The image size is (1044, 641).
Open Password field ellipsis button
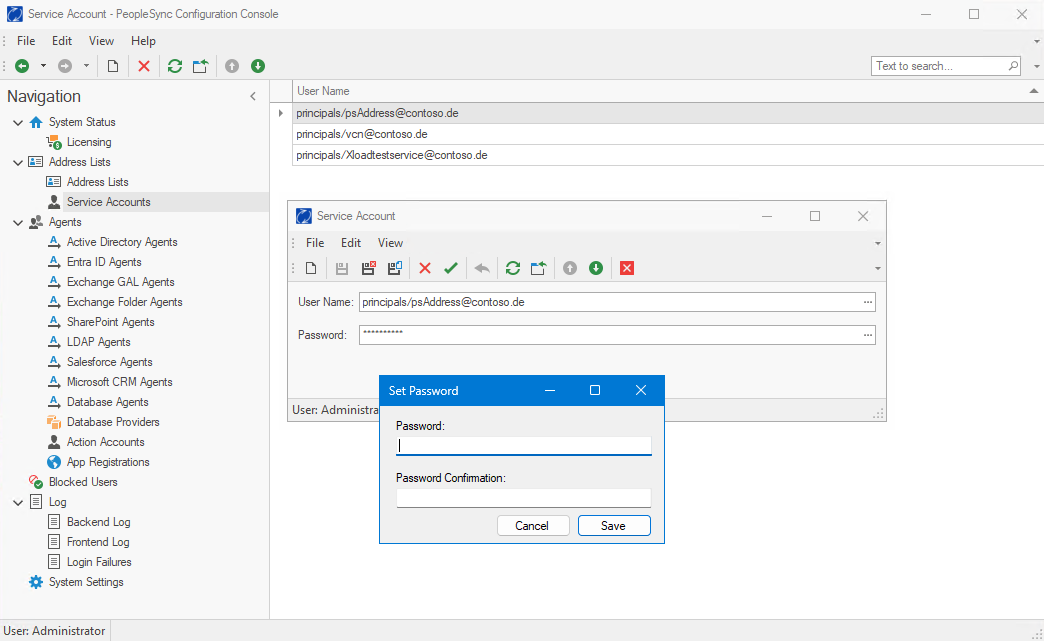(868, 335)
